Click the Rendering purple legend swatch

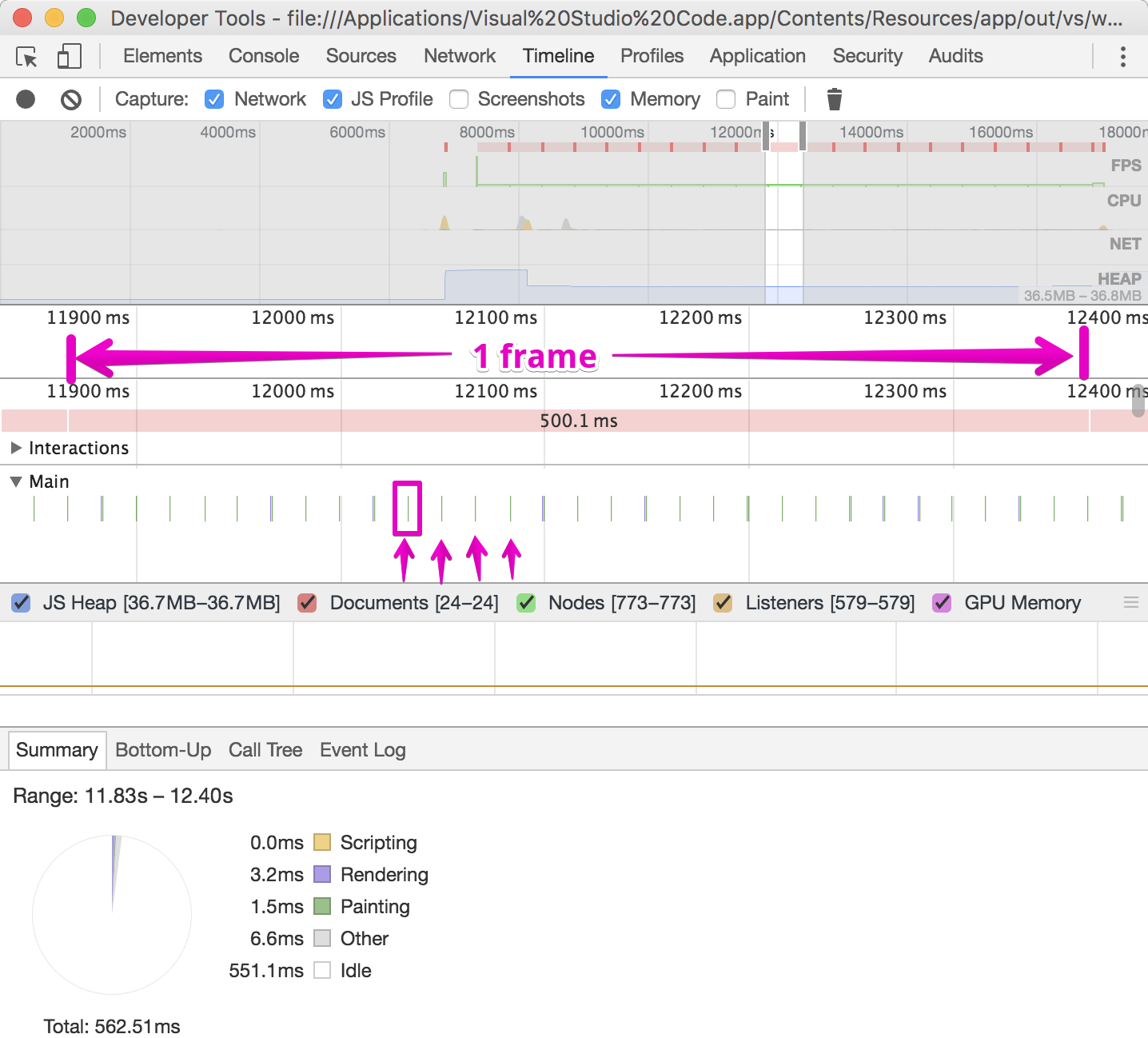[322, 874]
